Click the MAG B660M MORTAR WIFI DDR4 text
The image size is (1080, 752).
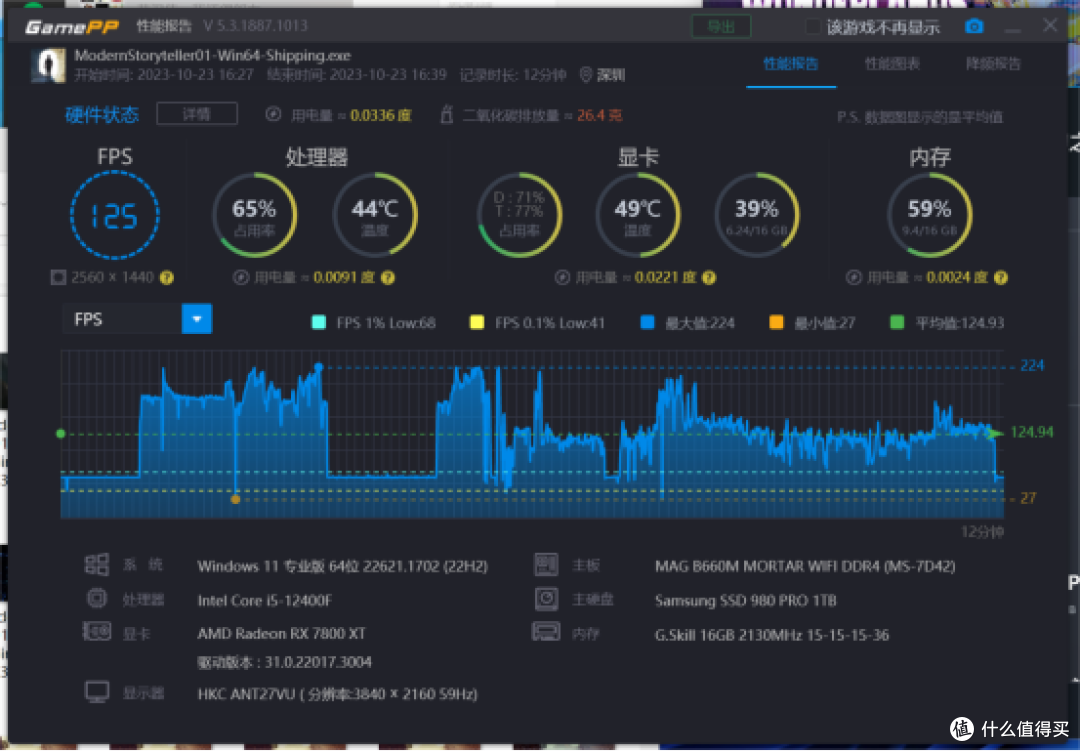[x=805, y=566]
